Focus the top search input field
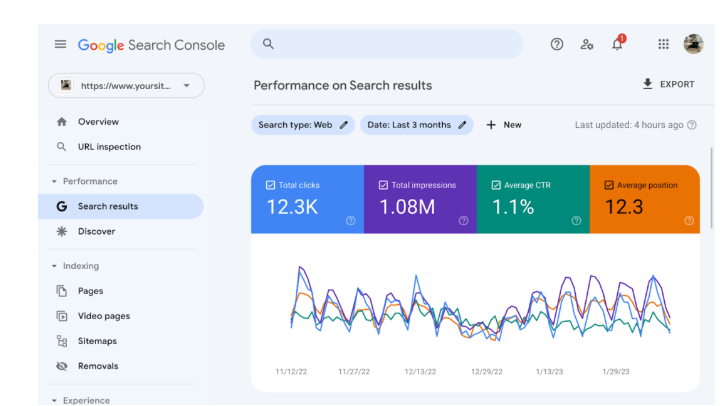This screenshot has width=727, height=406. pos(387,44)
